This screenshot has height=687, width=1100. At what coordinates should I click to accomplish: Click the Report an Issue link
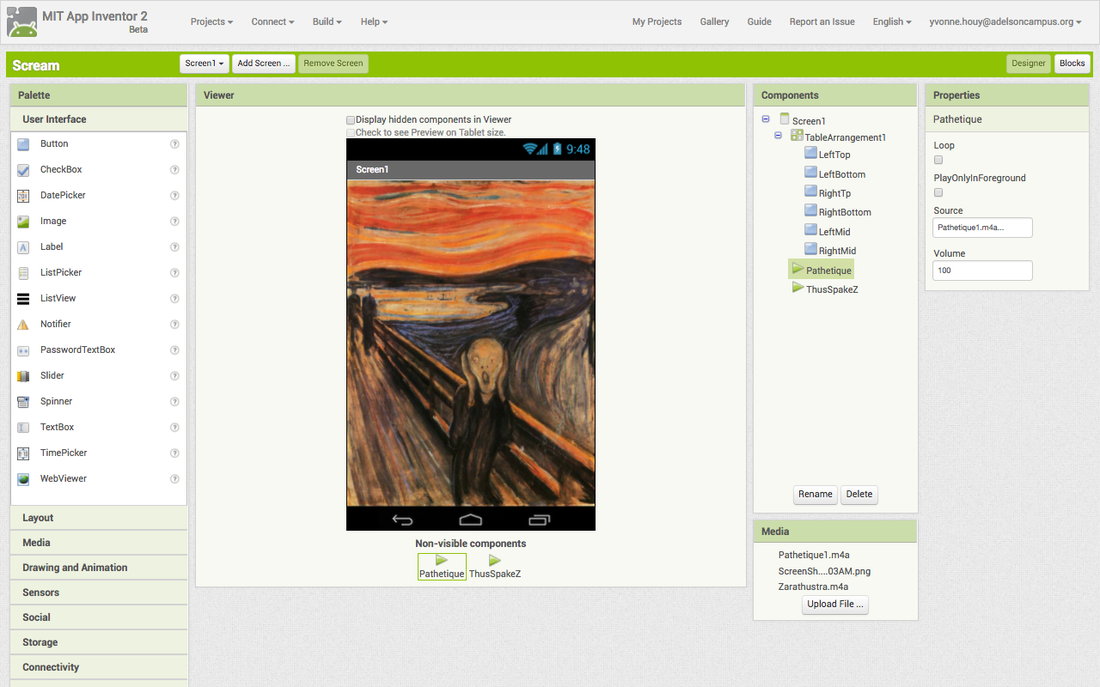[821, 22]
